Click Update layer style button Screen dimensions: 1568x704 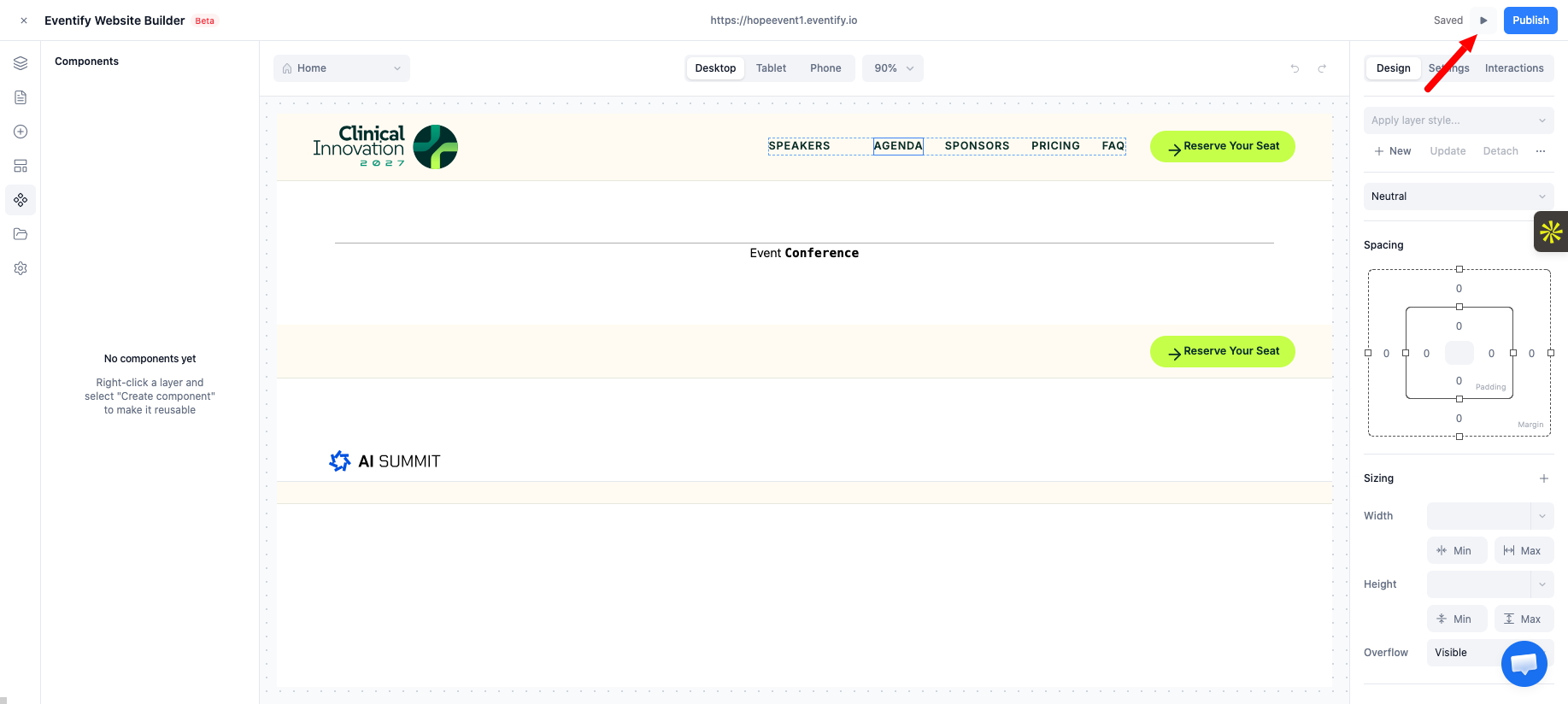[x=1448, y=151]
